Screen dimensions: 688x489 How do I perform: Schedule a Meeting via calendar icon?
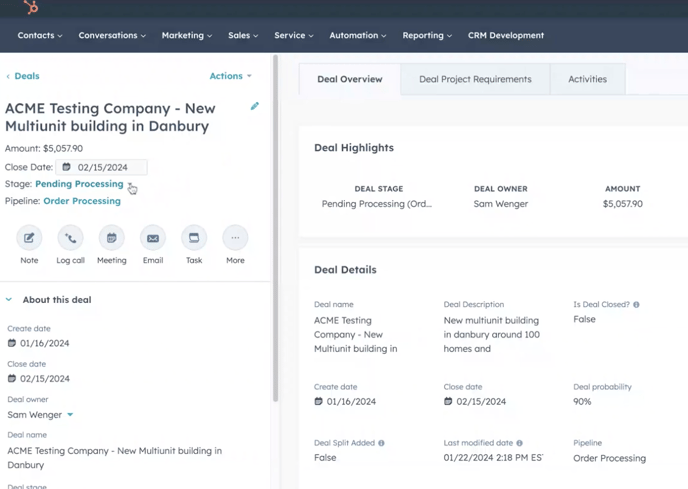pos(111,238)
